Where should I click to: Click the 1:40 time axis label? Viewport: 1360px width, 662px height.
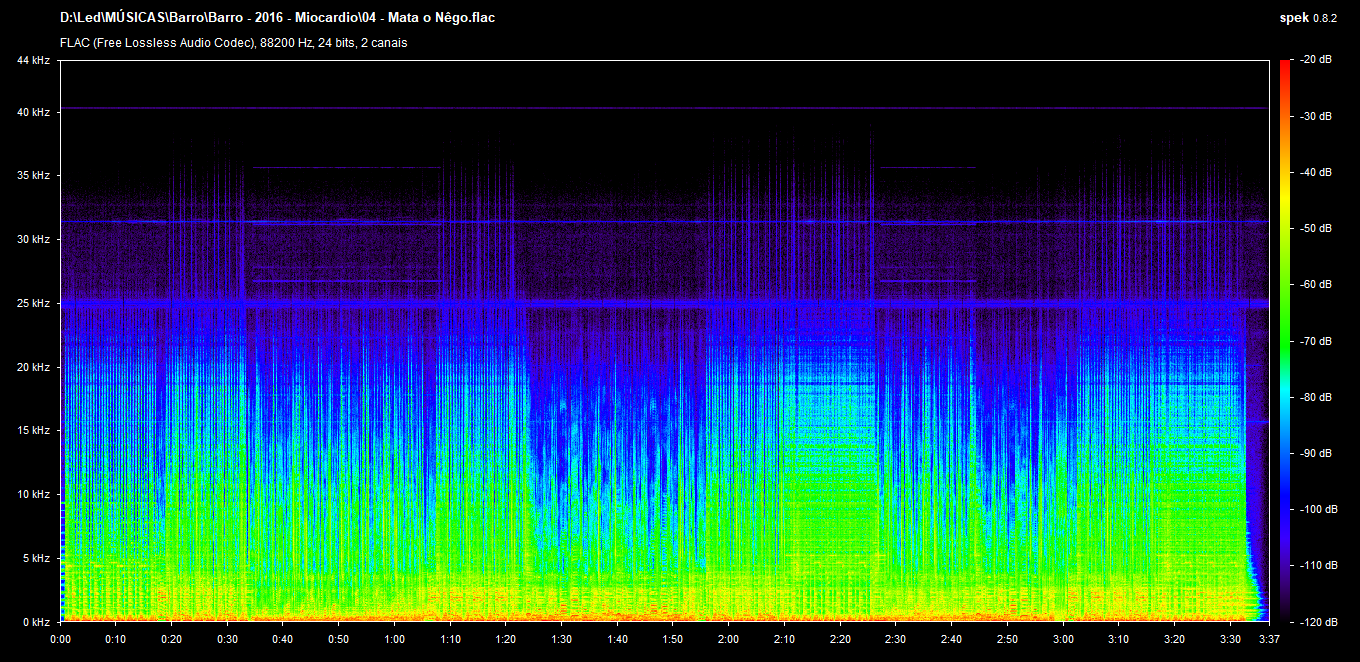(x=617, y=639)
